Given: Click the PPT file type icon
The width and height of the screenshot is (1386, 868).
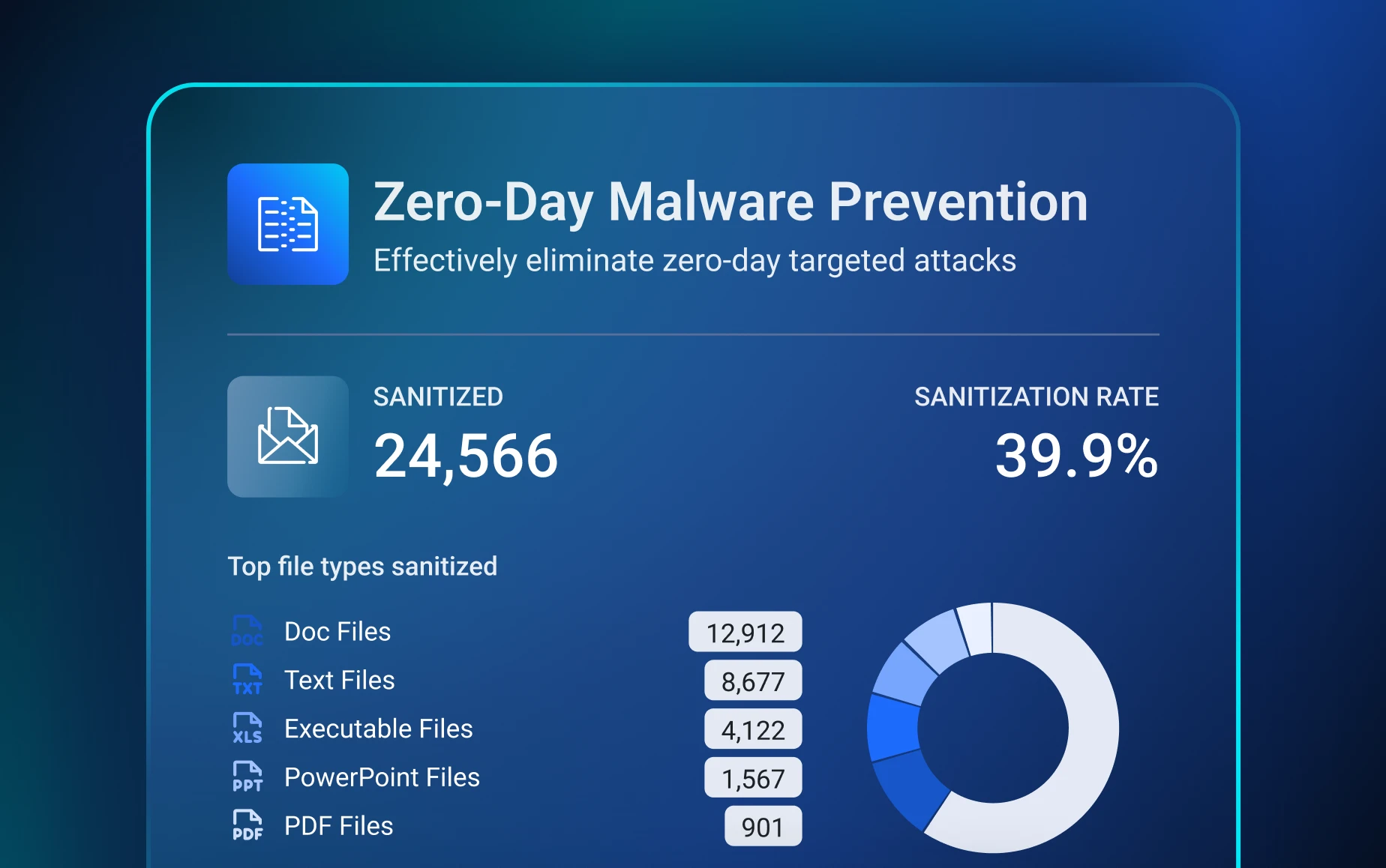Looking at the screenshot, I should coord(247,777).
